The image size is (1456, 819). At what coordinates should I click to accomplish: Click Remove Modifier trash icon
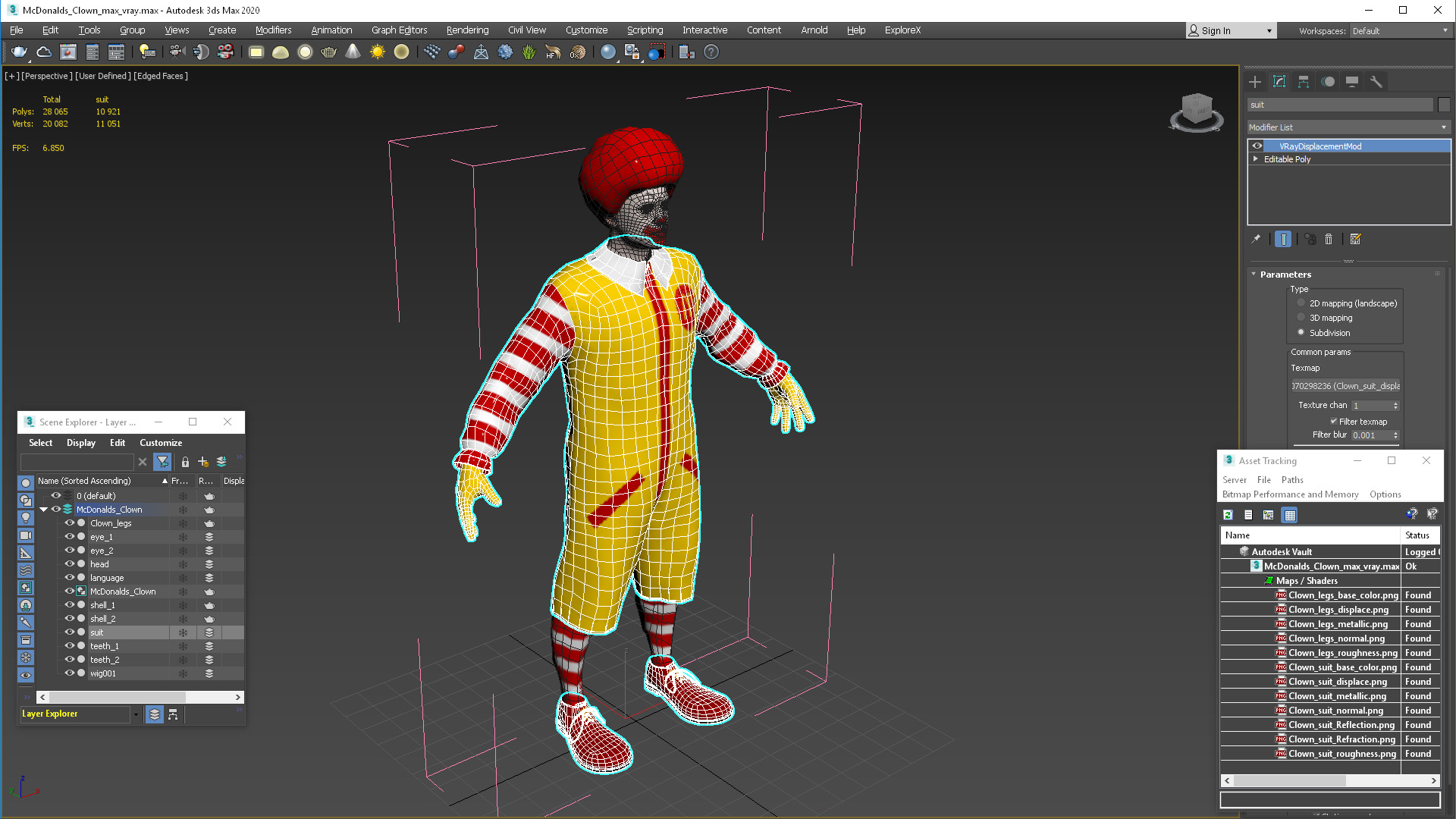click(1329, 239)
